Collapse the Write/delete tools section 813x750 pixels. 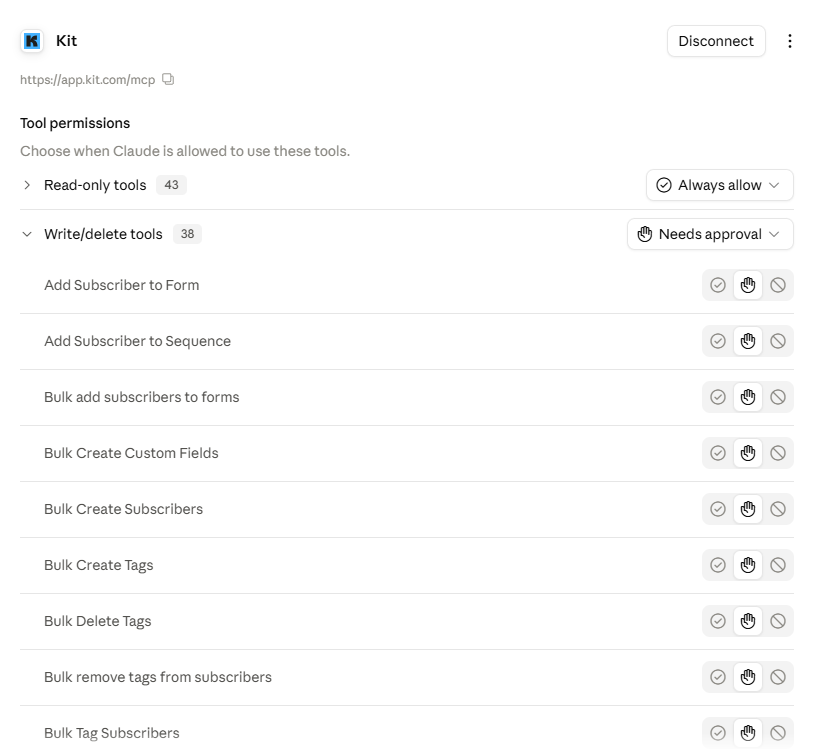click(27, 234)
